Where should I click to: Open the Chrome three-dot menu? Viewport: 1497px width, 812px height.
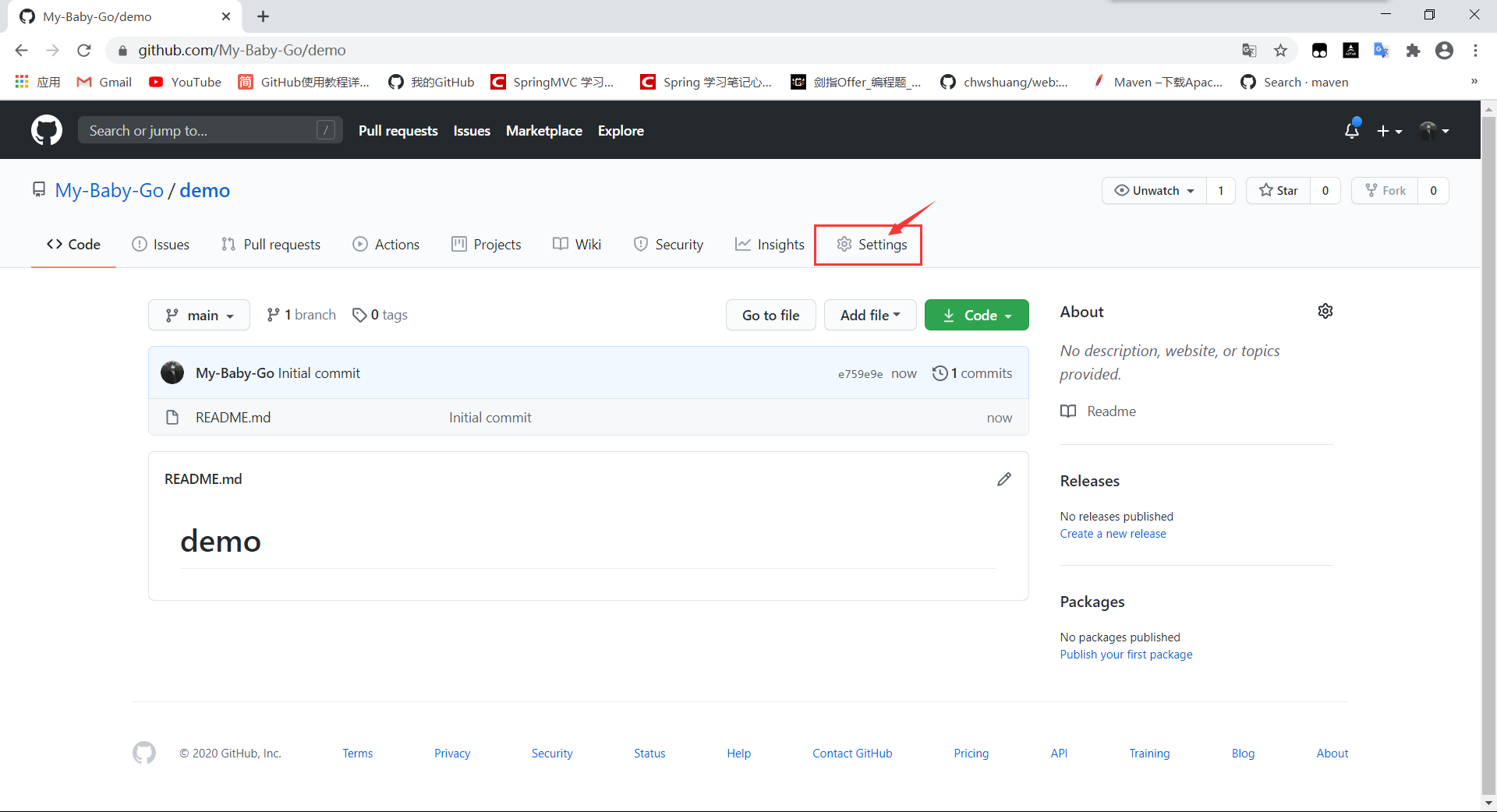pyautogui.click(x=1475, y=51)
